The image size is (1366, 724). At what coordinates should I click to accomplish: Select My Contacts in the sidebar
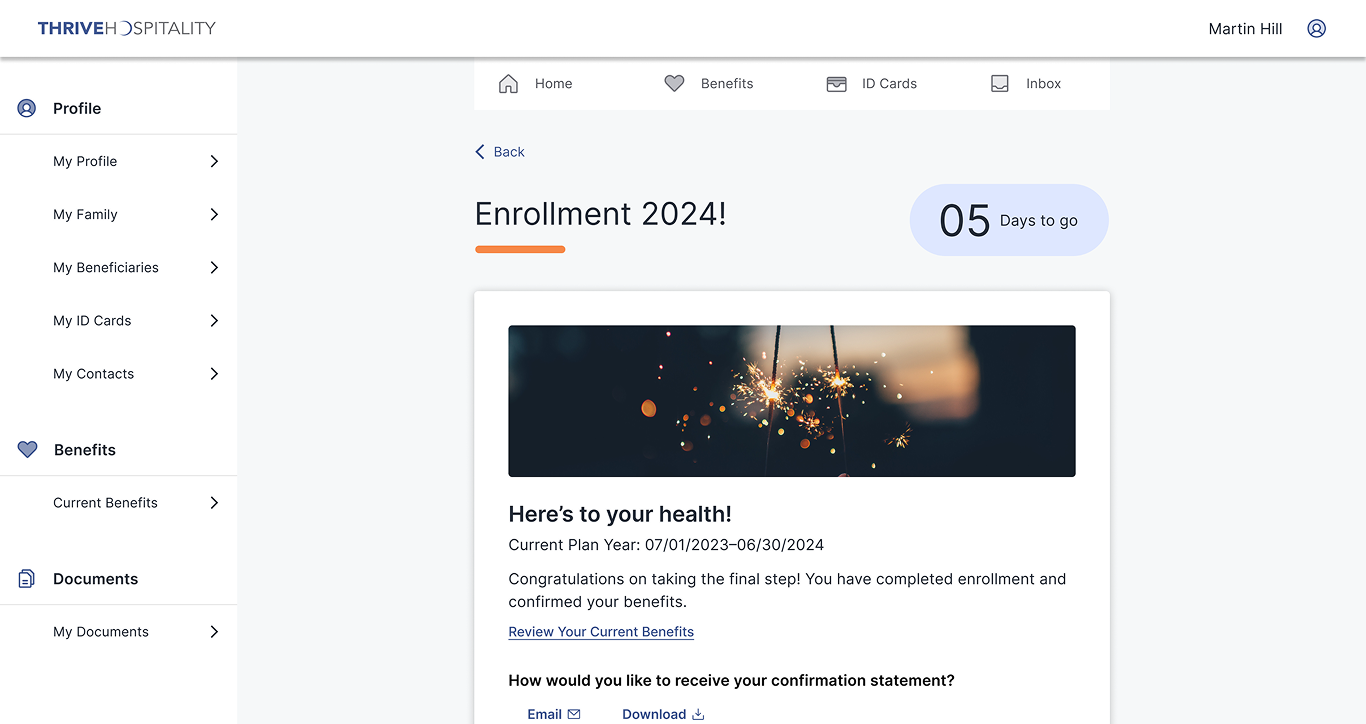pos(93,374)
